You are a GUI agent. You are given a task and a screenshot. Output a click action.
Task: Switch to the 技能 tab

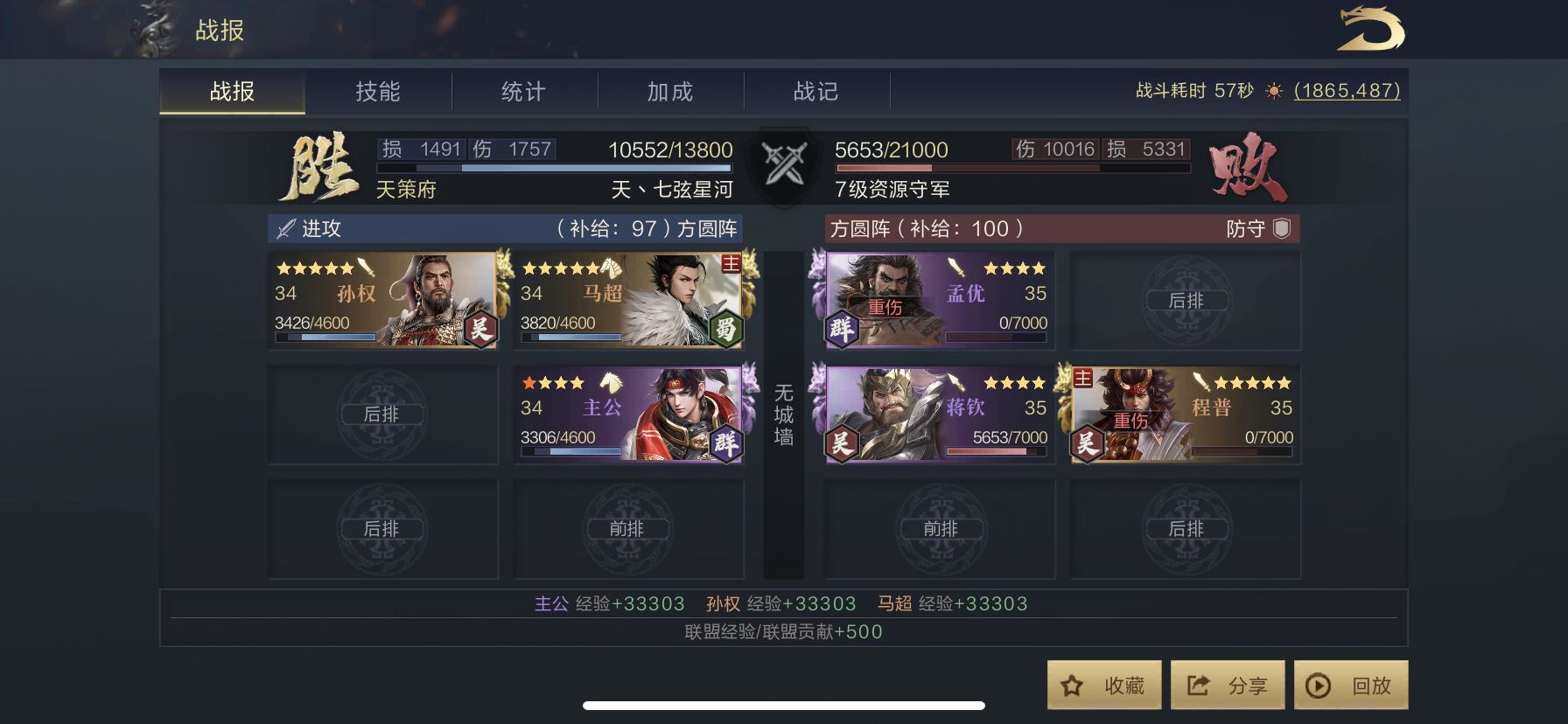click(378, 91)
